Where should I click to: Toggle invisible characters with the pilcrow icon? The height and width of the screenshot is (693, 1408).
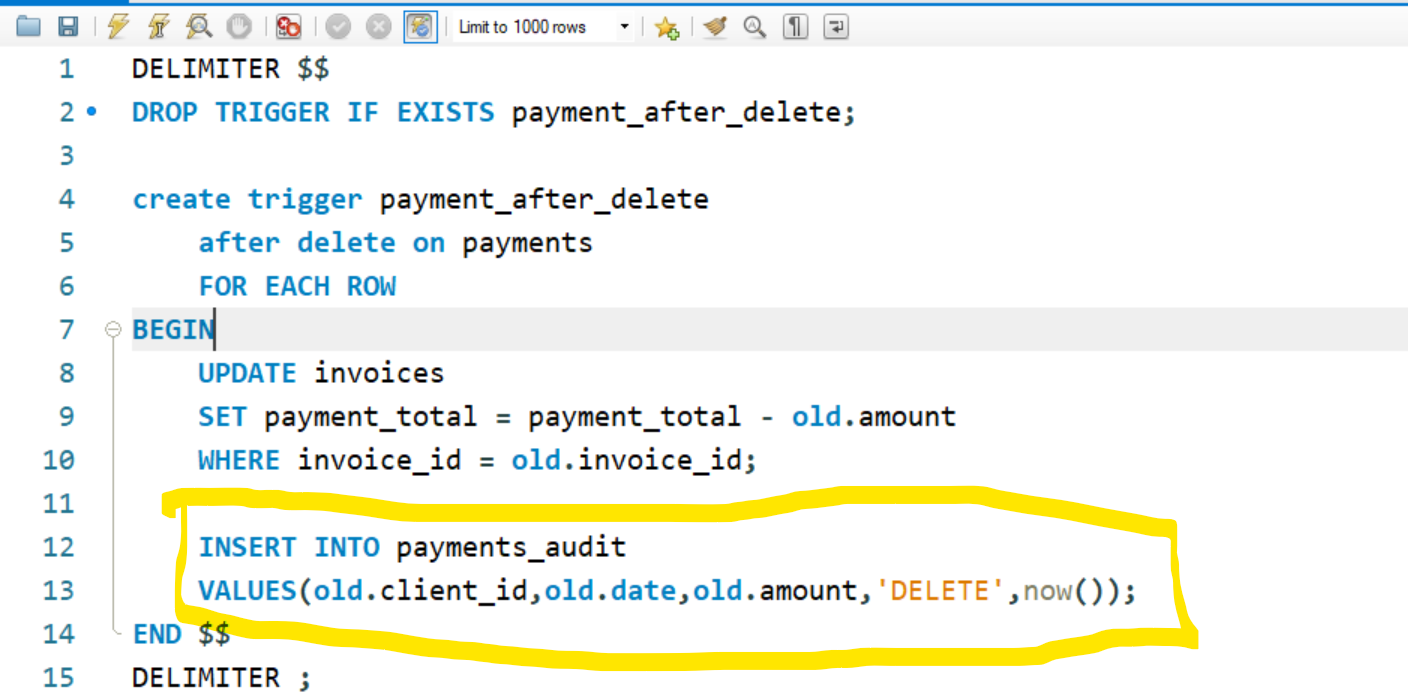(x=795, y=27)
